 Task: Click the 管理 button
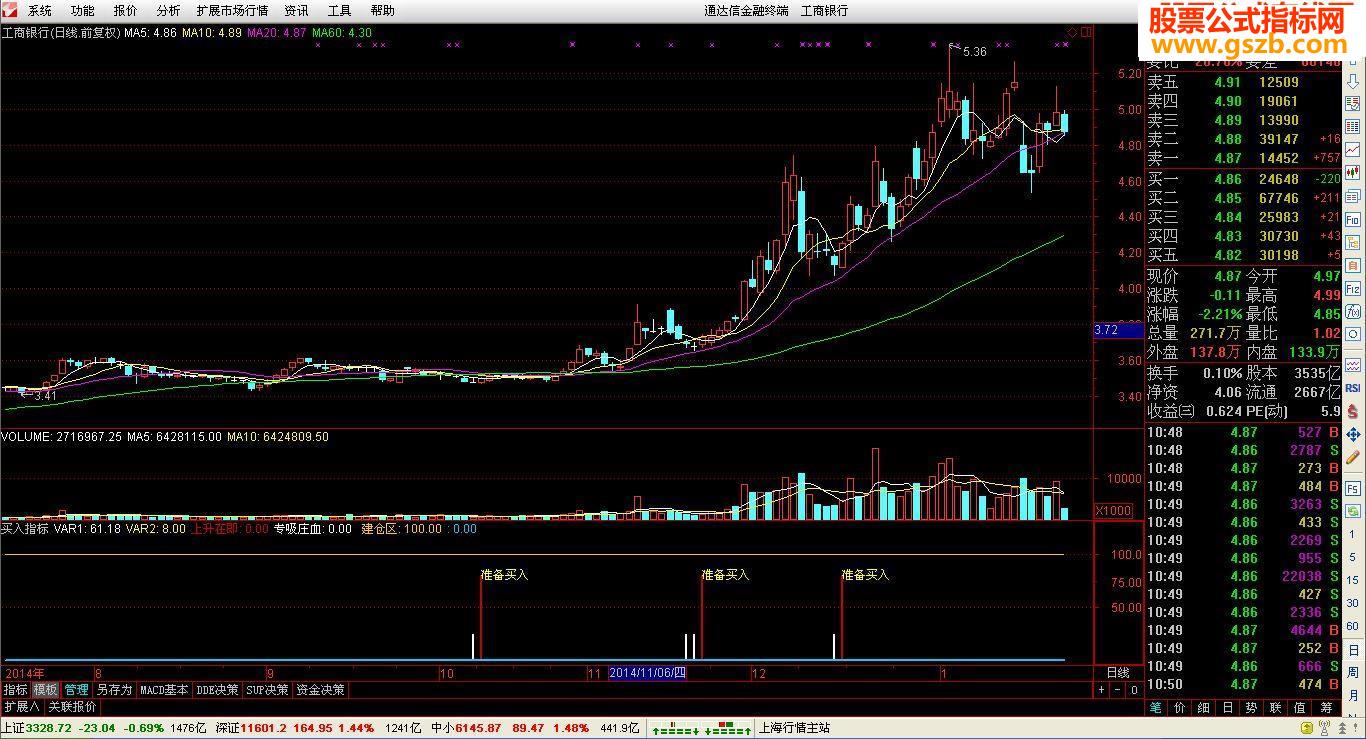tap(76, 690)
